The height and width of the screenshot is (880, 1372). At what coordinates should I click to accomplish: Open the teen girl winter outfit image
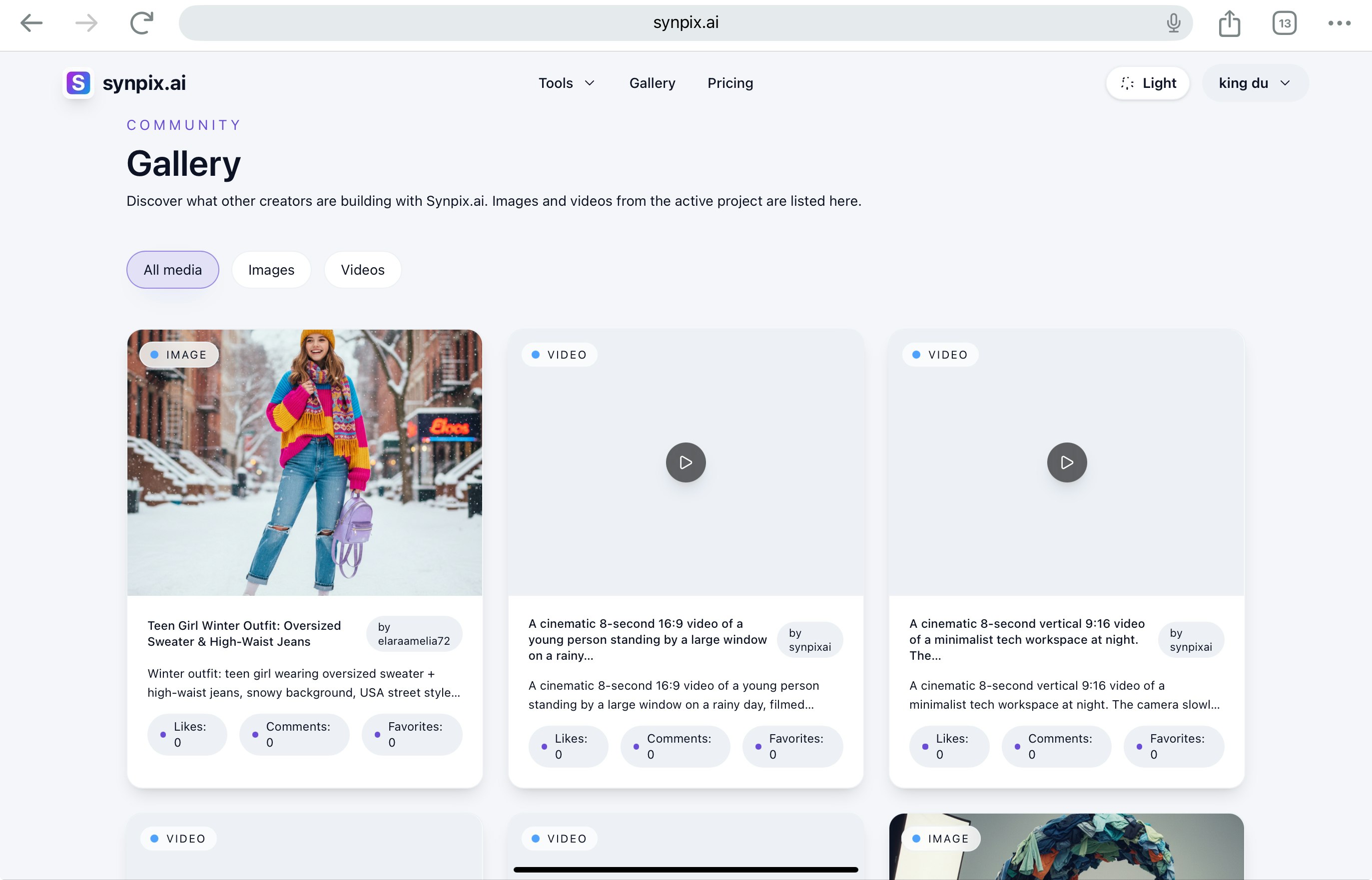(305, 463)
